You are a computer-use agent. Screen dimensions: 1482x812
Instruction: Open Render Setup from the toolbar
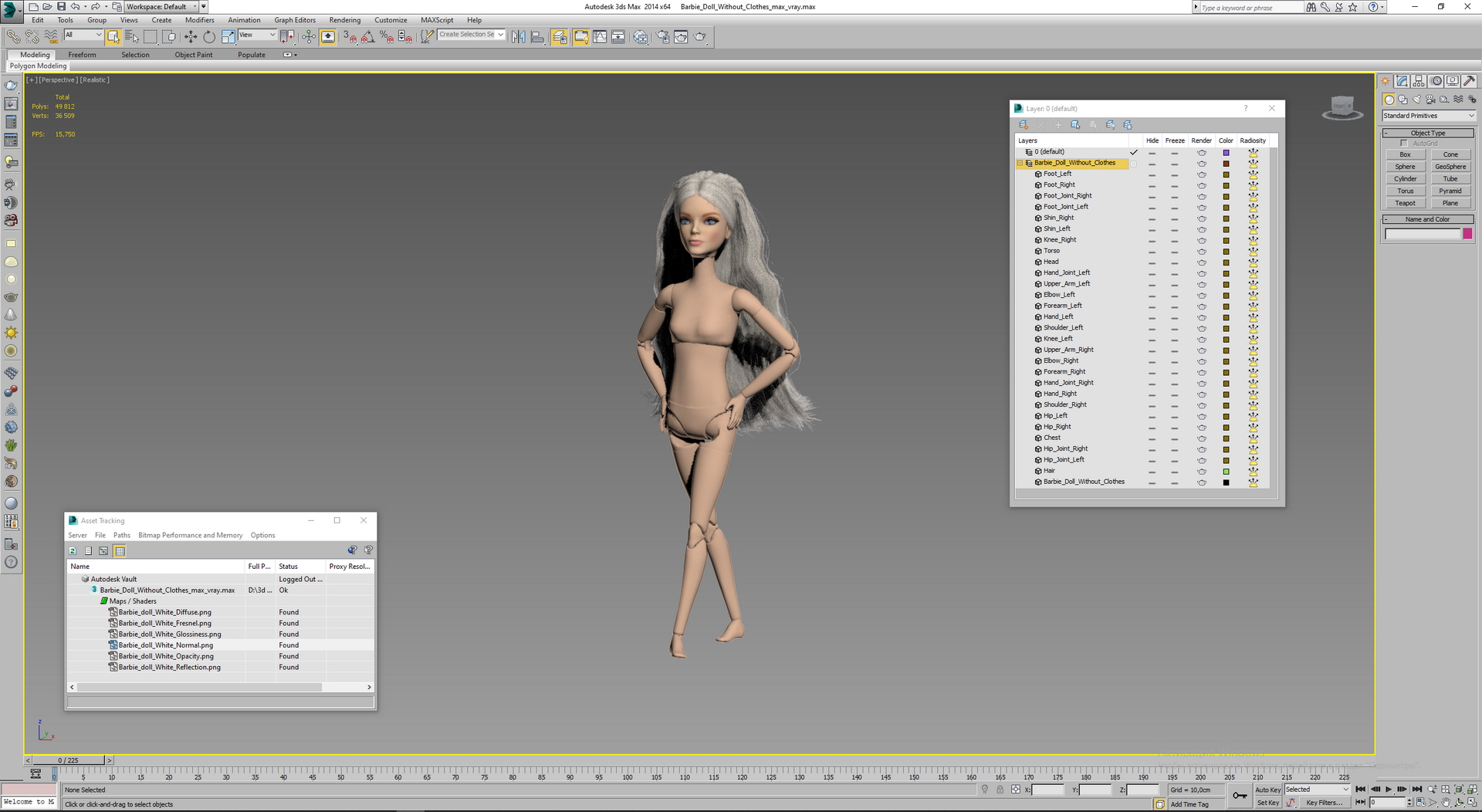coord(662,36)
